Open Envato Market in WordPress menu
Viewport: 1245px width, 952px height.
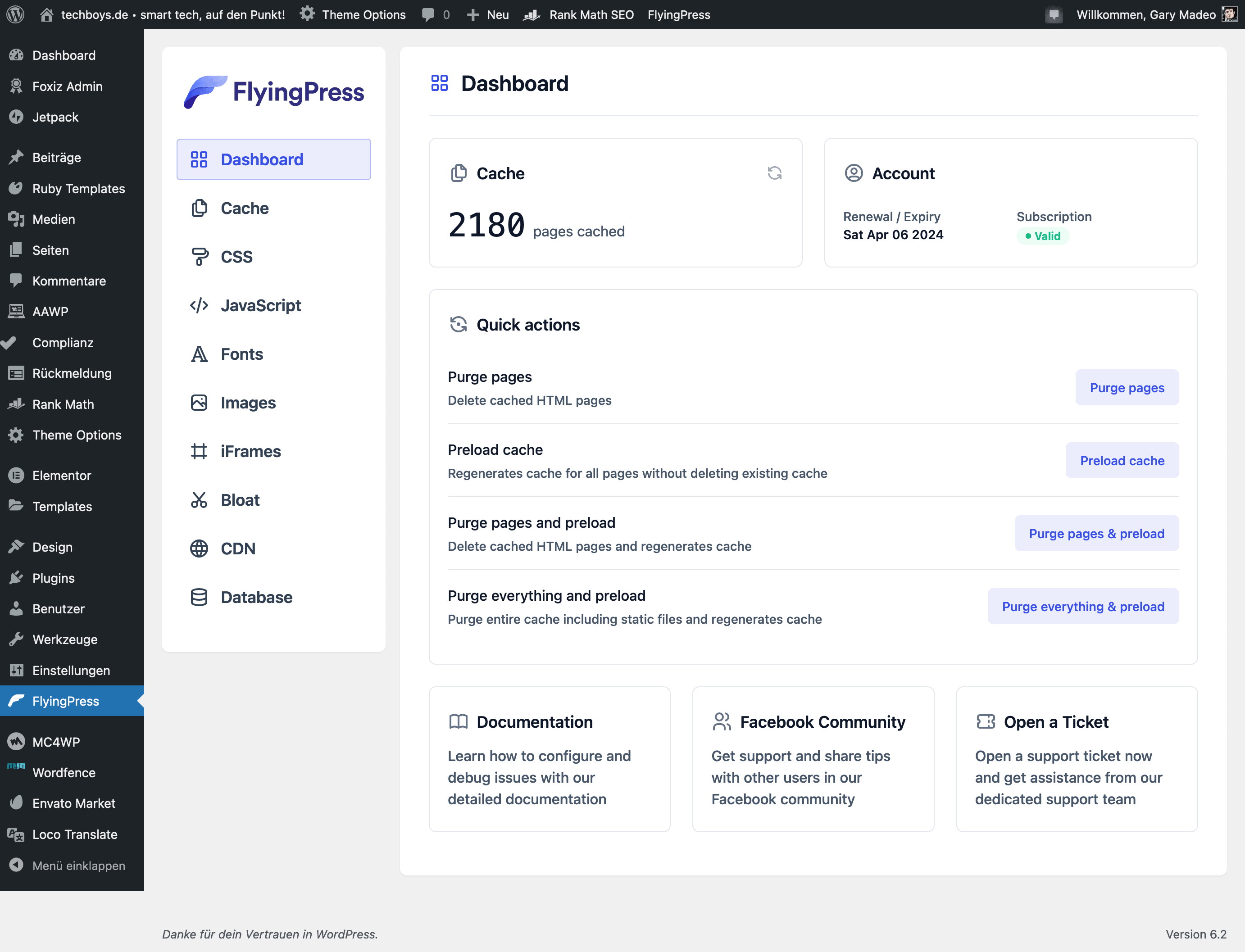point(72,803)
